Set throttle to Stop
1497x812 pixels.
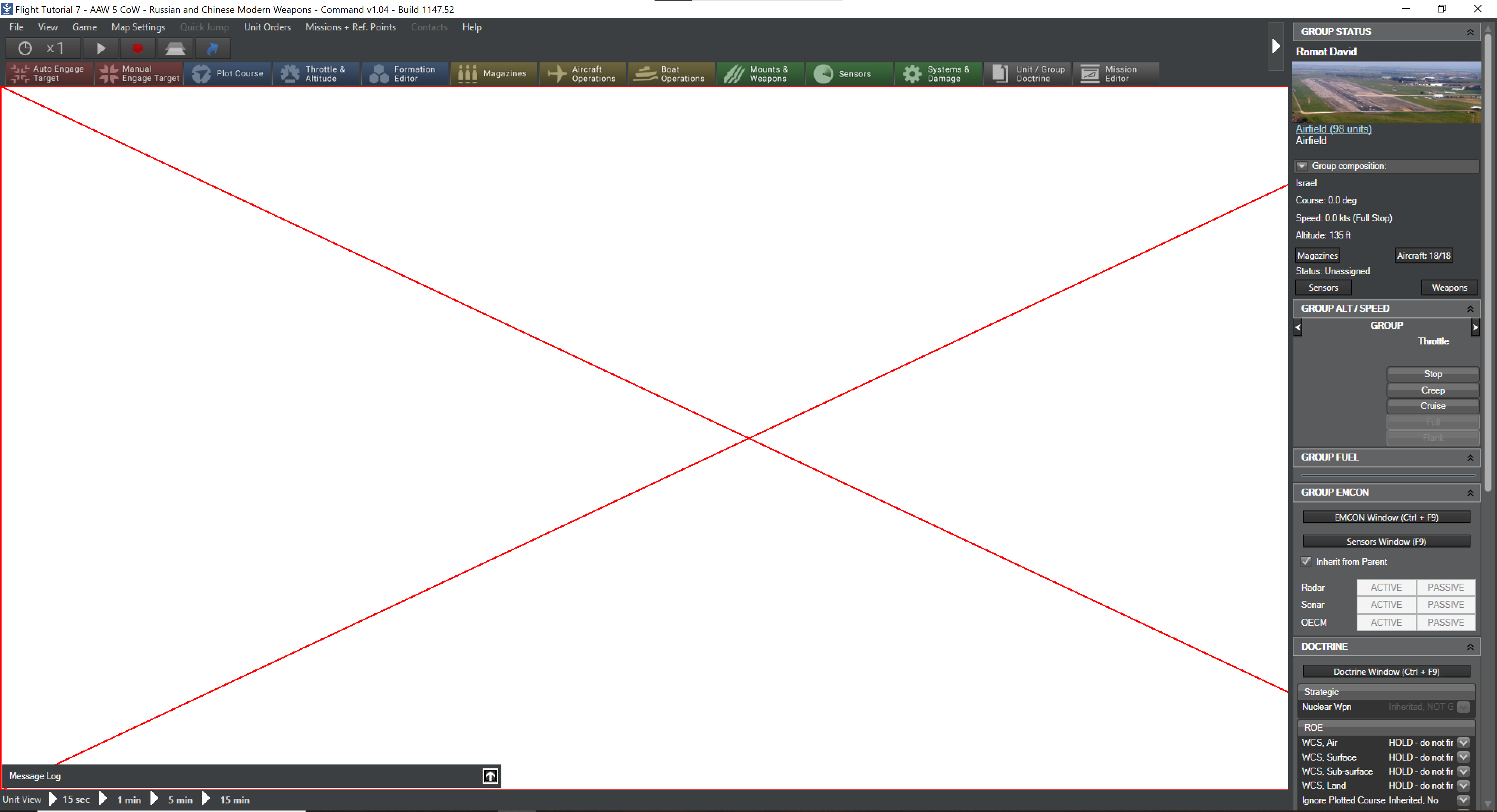tap(1433, 374)
